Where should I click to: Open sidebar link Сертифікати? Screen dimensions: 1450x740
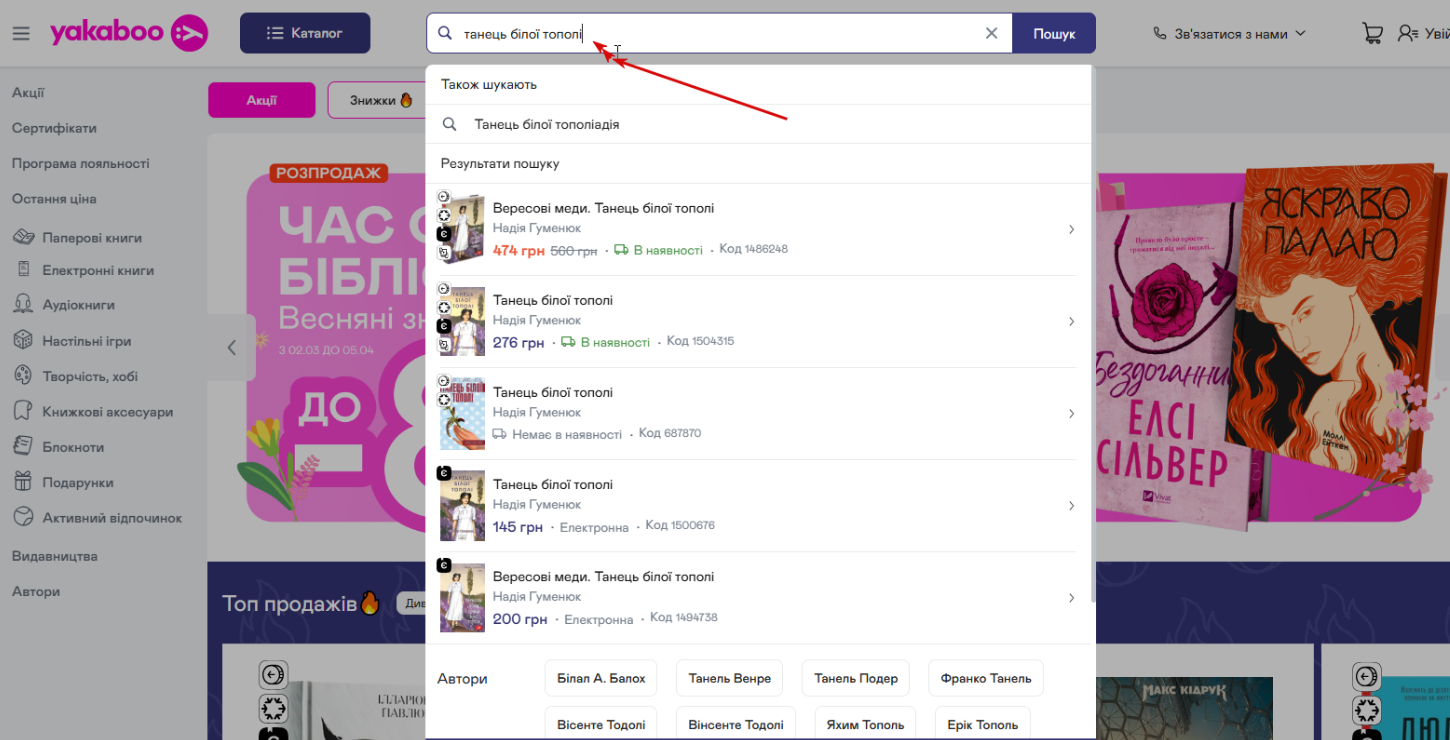coord(54,128)
